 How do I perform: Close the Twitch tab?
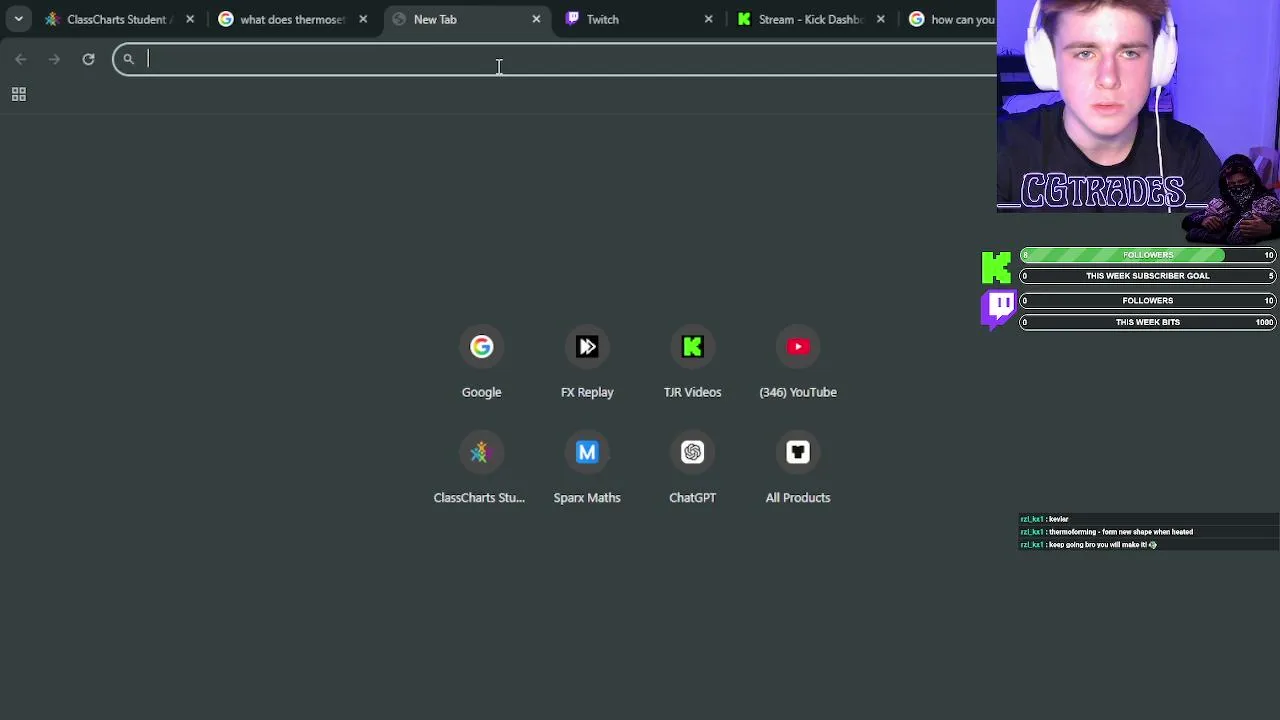coord(709,19)
